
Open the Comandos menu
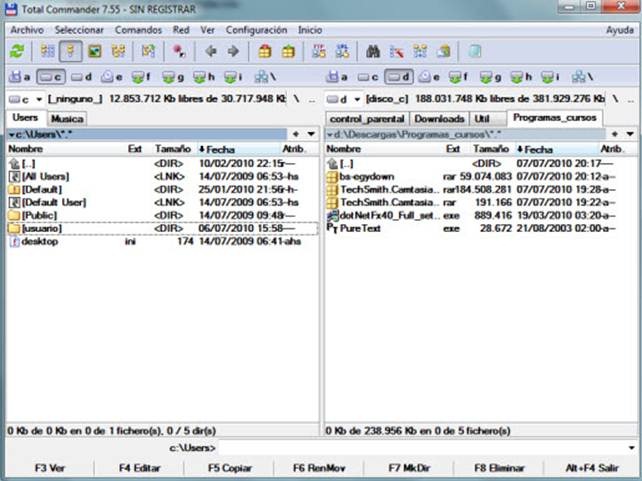(x=138, y=30)
